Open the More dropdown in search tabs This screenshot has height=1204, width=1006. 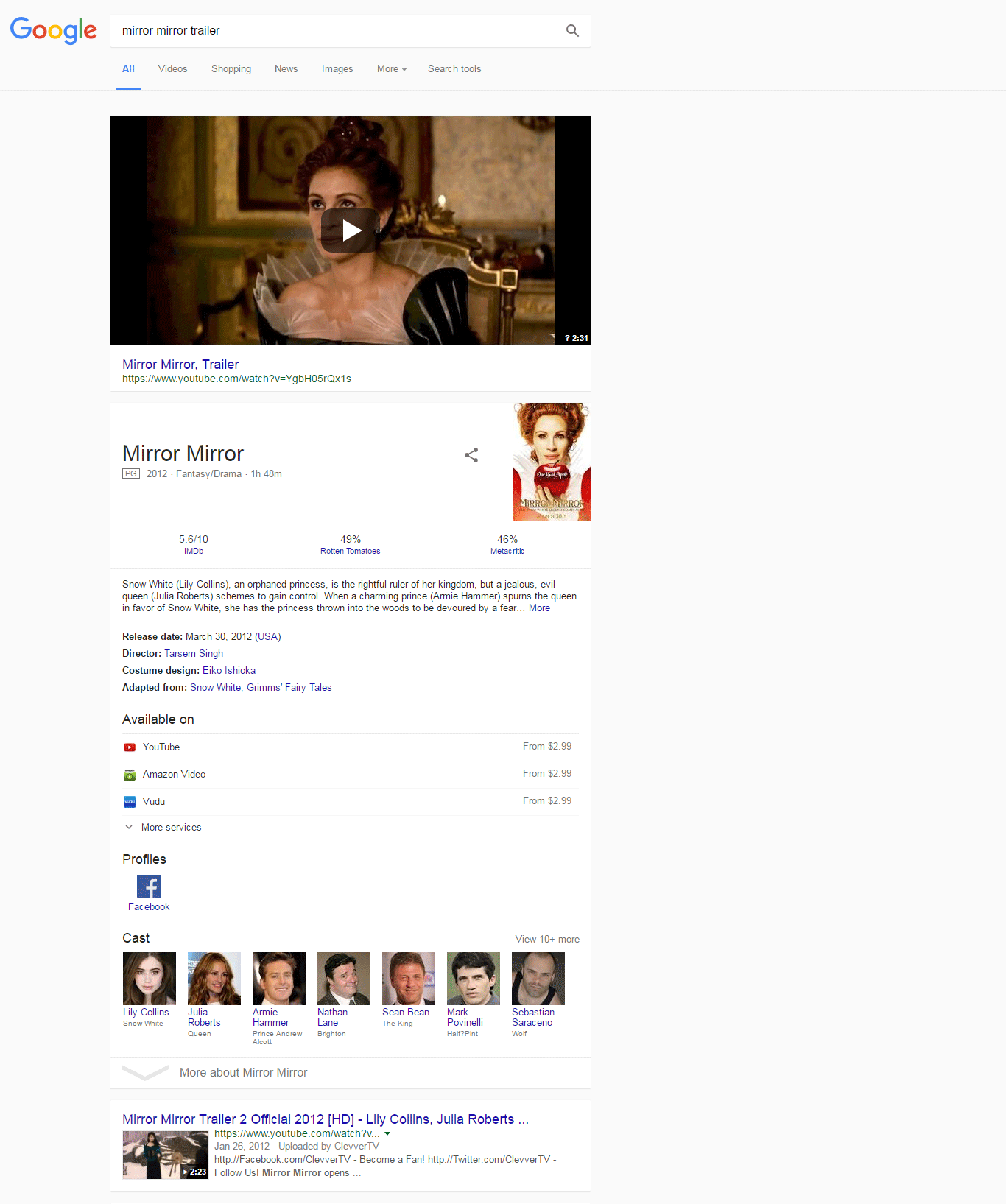(x=392, y=69)
